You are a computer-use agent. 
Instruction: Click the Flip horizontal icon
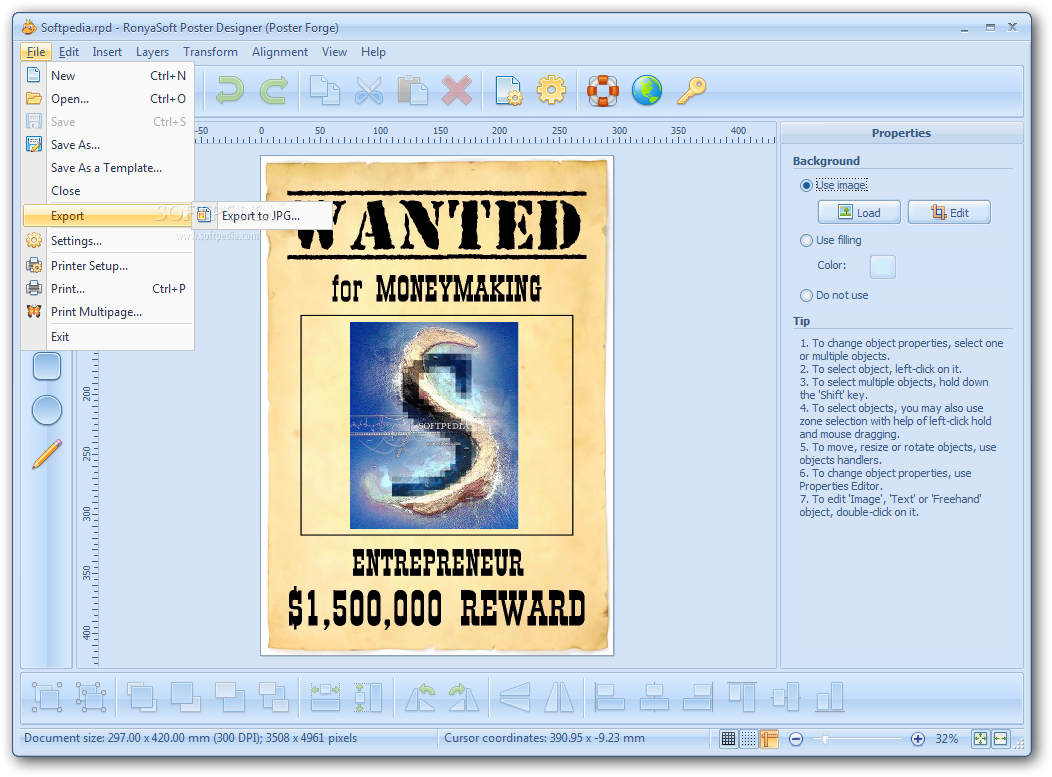pyautogui.click(x=559, y=696)
